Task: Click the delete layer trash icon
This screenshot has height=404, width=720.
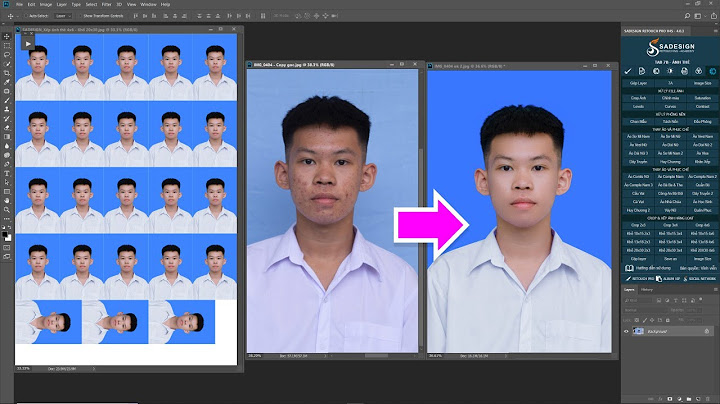Action: point(708,399)
